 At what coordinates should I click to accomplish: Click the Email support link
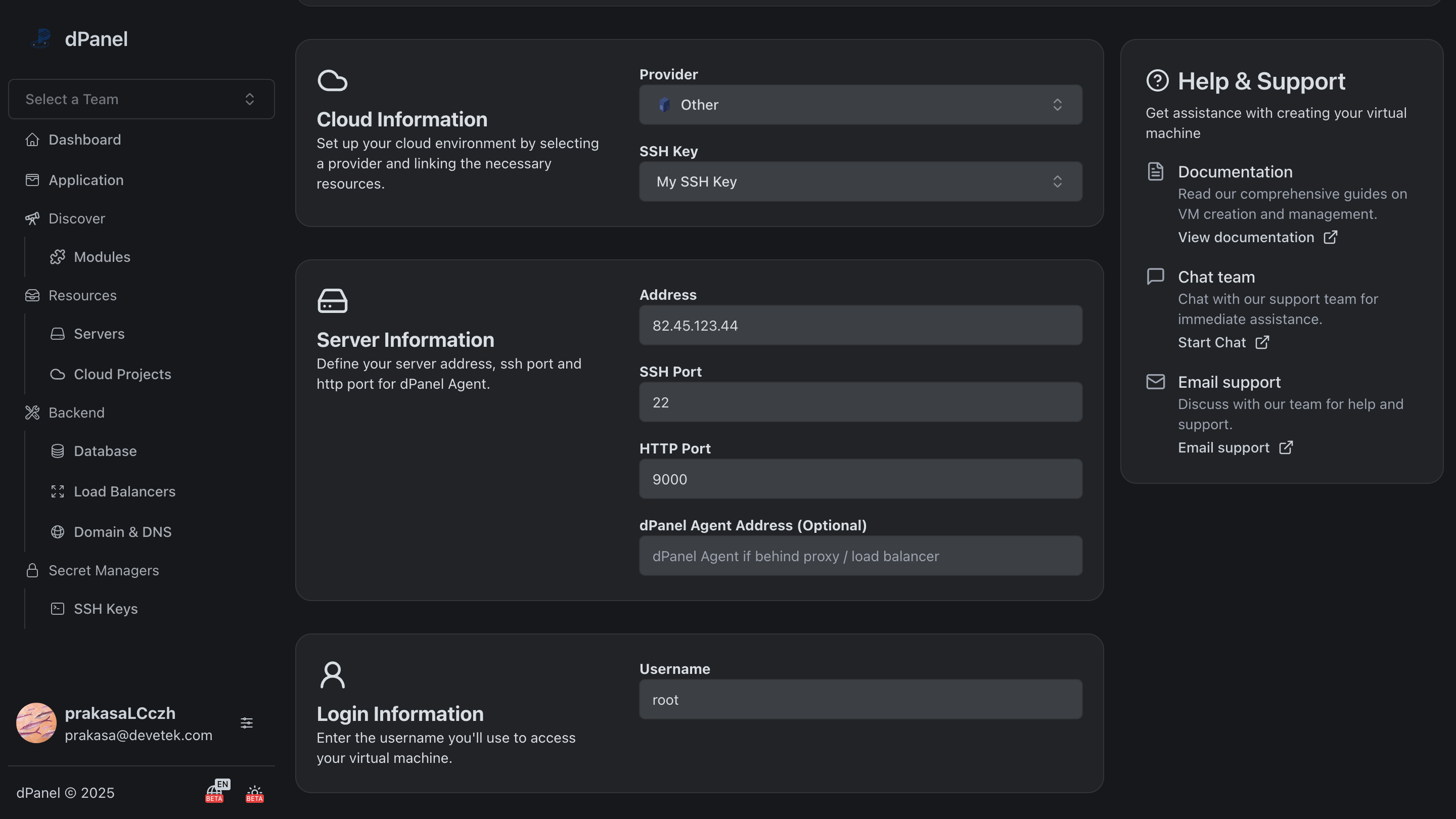(1223, 447)
